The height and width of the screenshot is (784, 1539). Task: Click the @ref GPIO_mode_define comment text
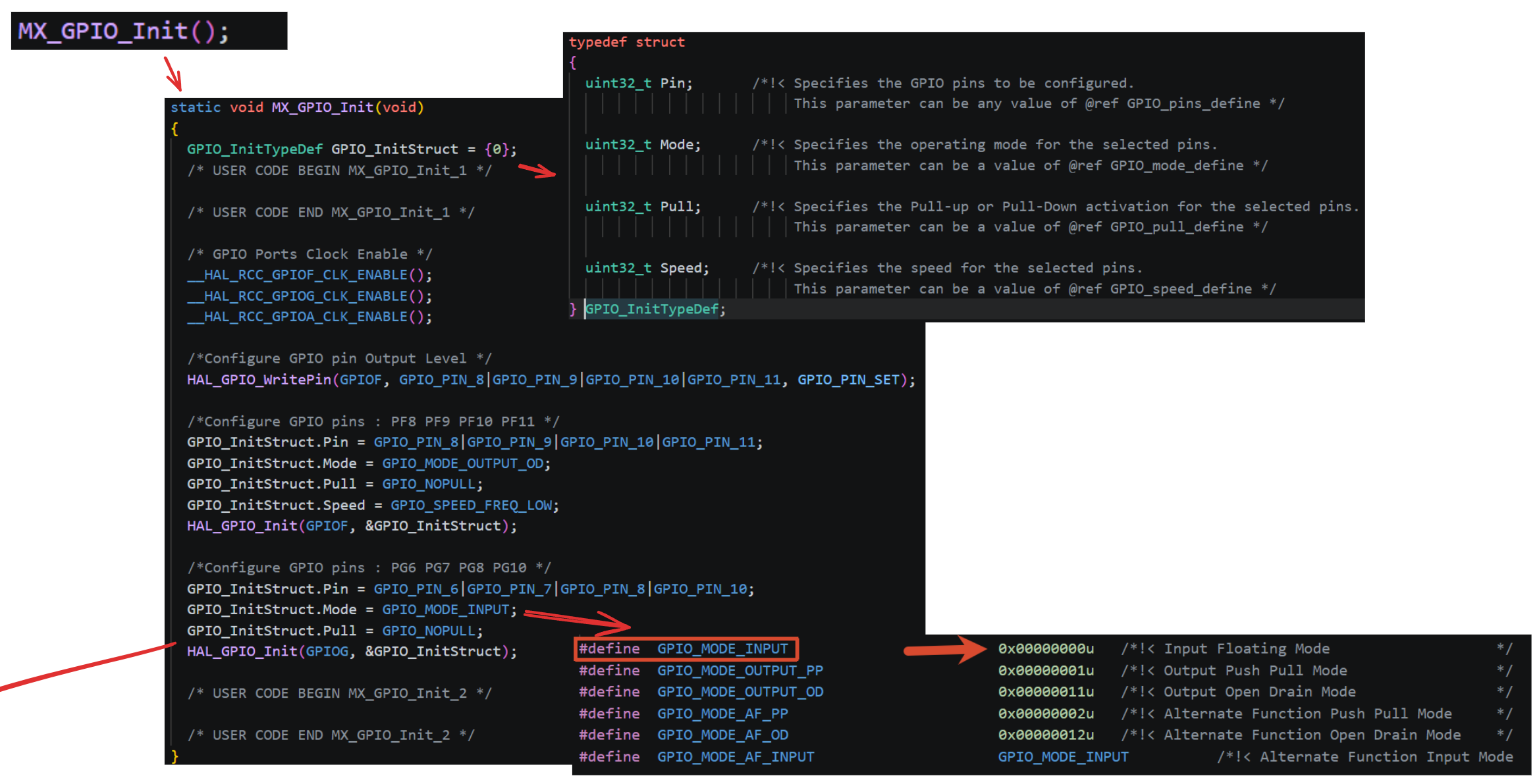tap(1156, 165)
